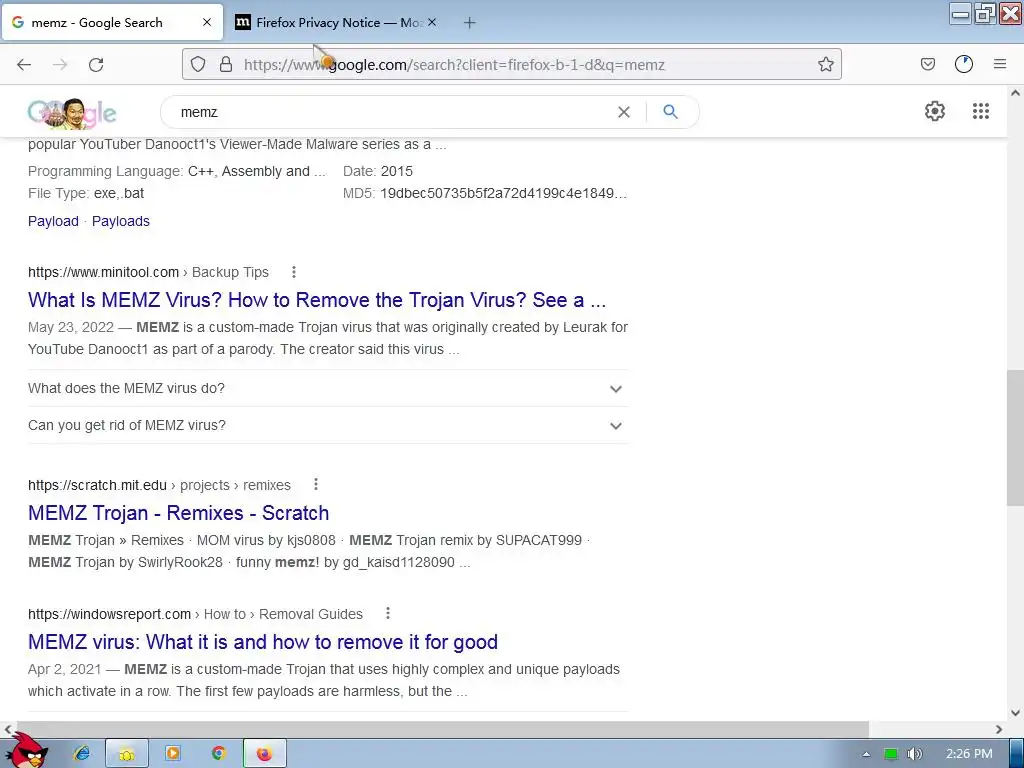Open MEMZ virus removal guide result

(263, 643)
